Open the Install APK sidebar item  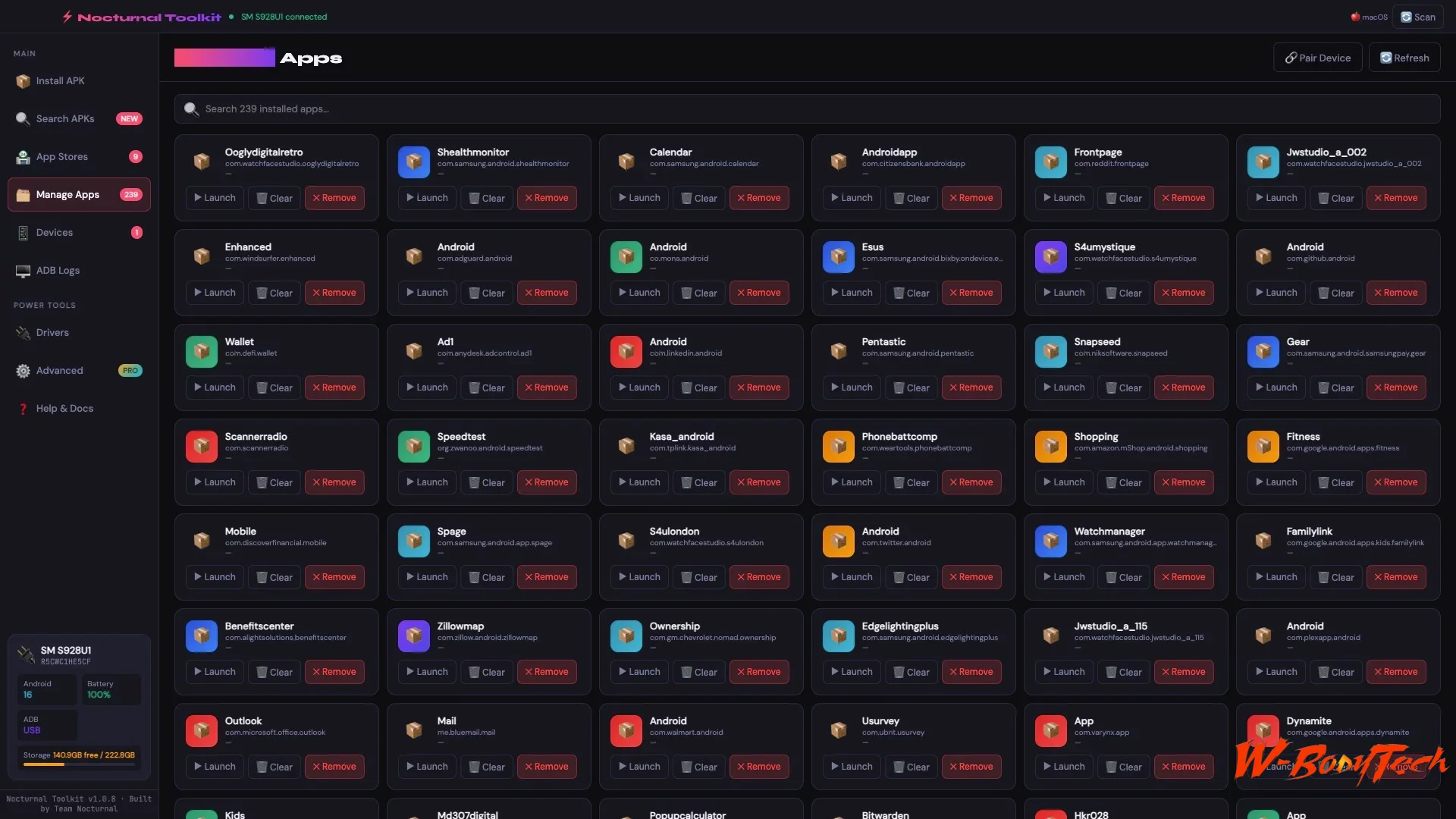tap(79, 81)
